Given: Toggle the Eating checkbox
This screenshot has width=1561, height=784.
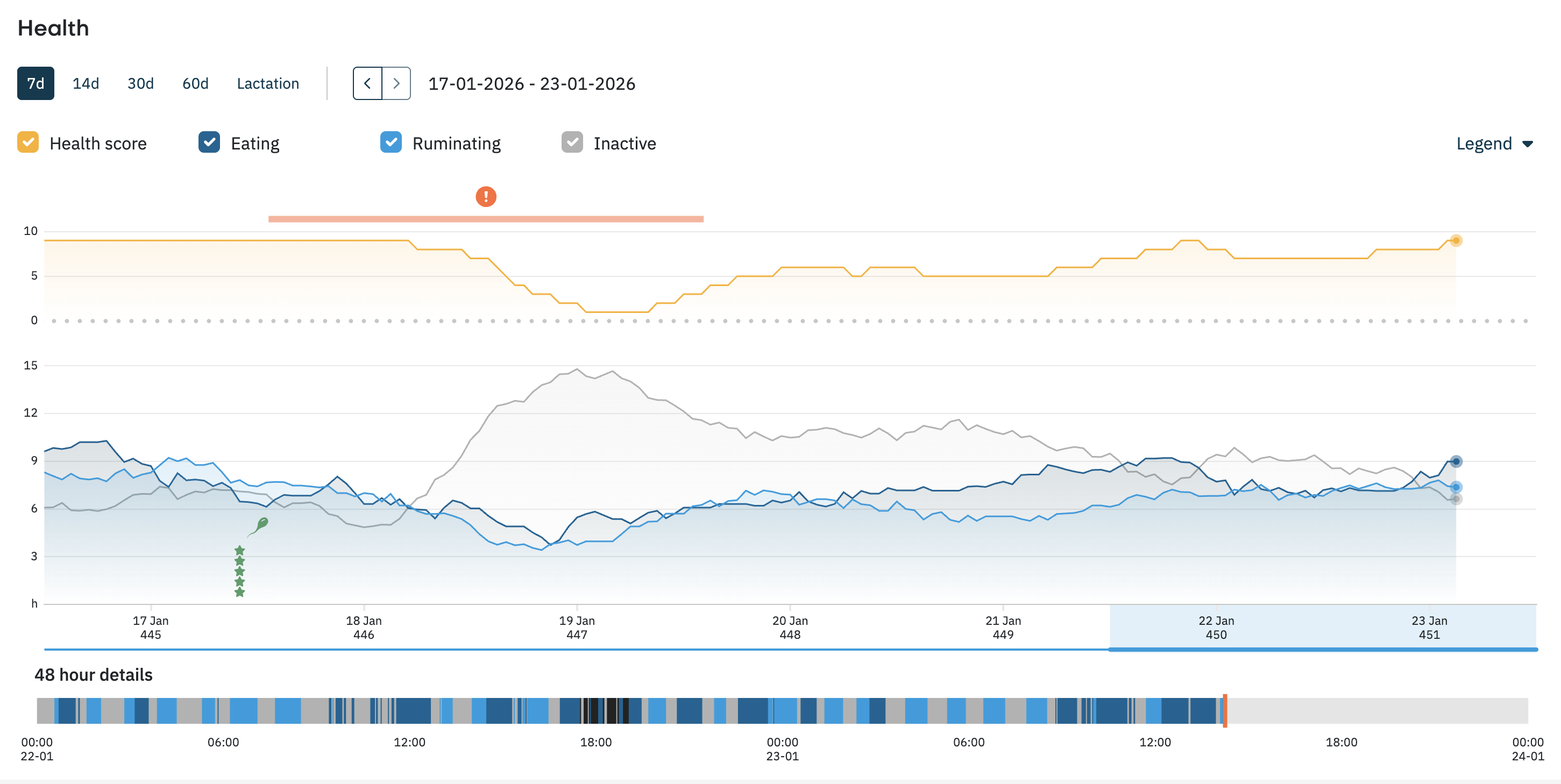Looking at the screenshot, I should [x=209, y=143].
